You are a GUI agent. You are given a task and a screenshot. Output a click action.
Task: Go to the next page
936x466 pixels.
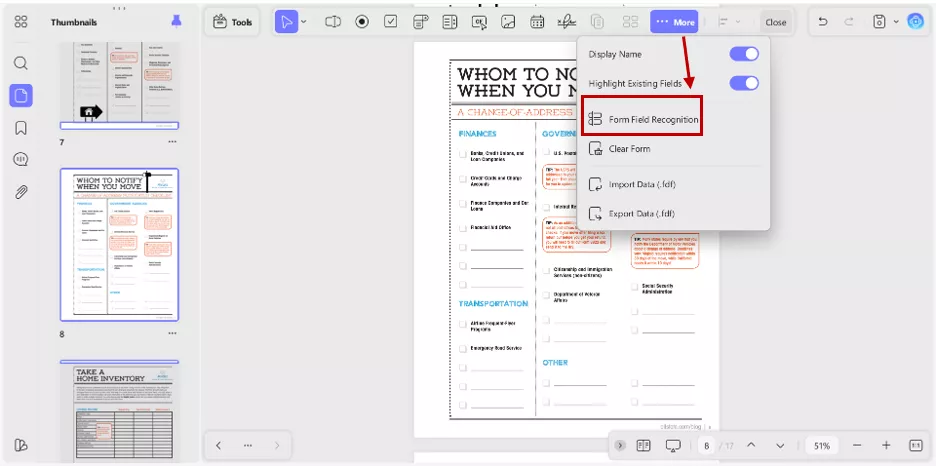[x=780, y=445]
